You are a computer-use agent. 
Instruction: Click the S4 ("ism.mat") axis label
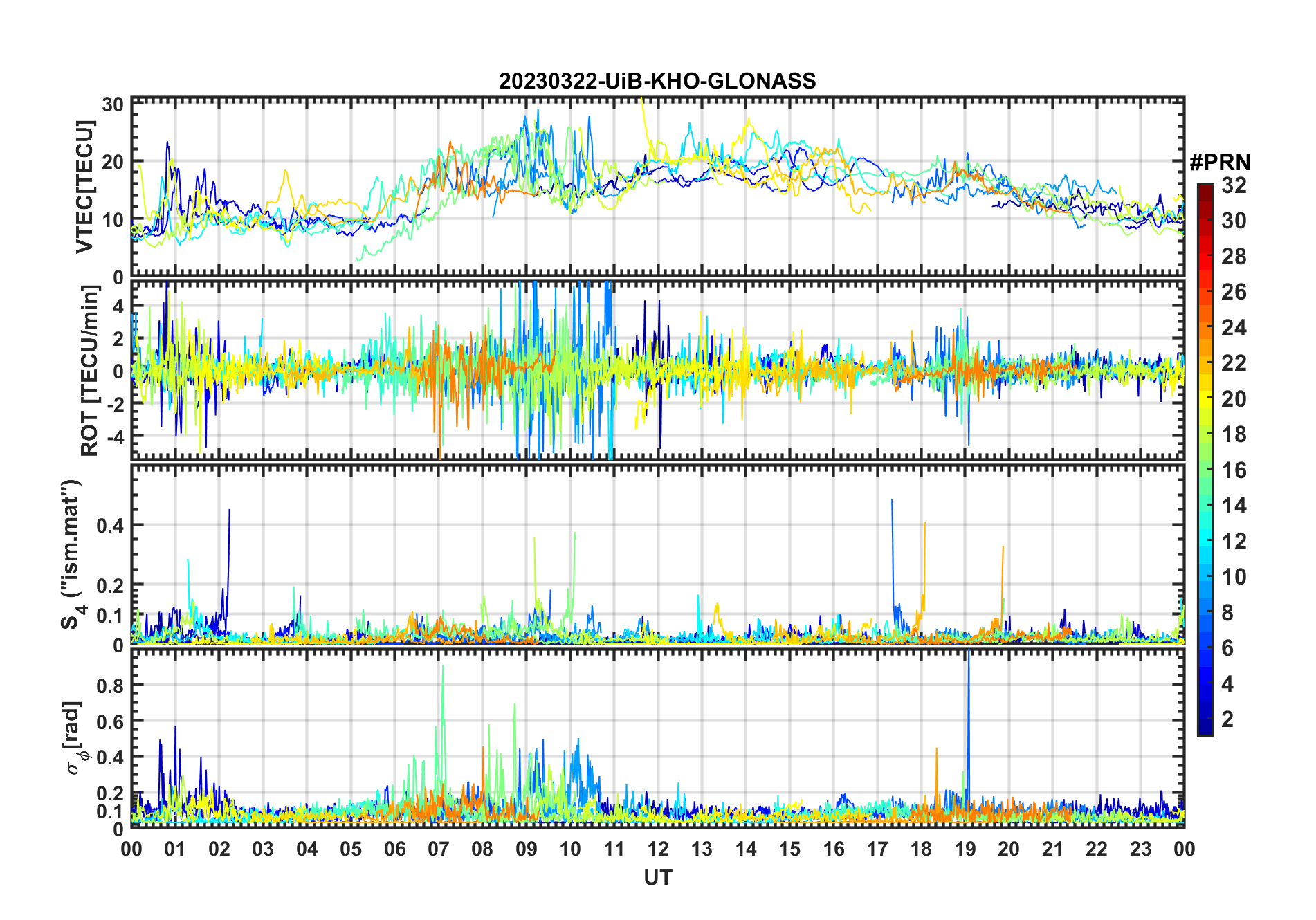(x=71, y=554)
